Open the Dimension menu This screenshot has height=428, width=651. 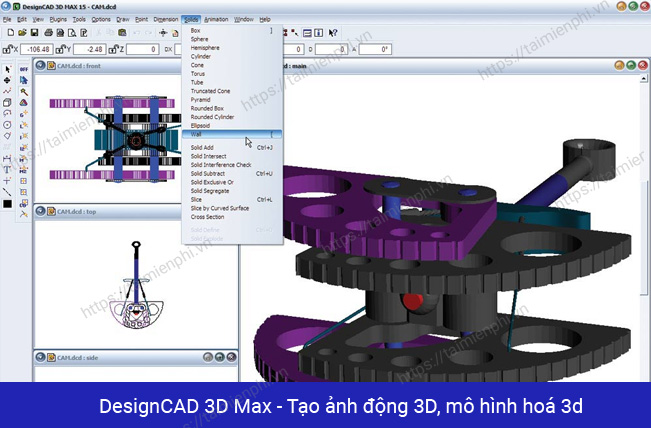coord(165,20)
